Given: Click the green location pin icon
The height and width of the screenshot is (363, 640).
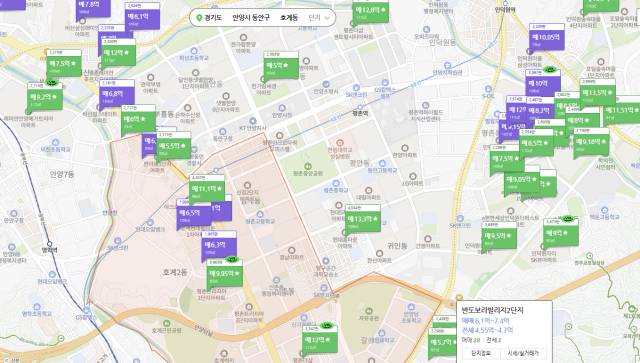Looking at the screenshot, I should pos(199,18).
